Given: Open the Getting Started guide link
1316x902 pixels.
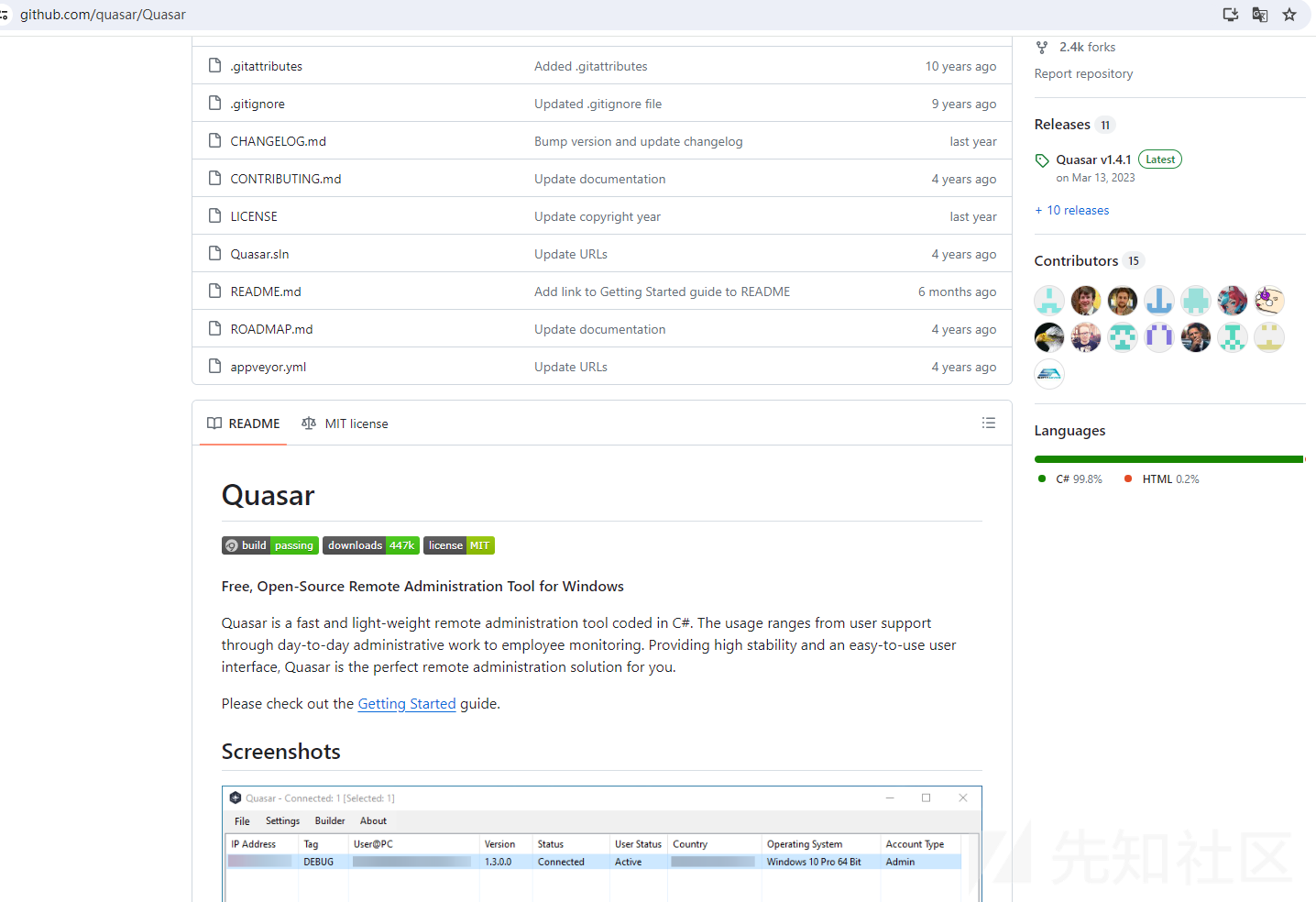Looking at the screenshot, I should [407, 703].
